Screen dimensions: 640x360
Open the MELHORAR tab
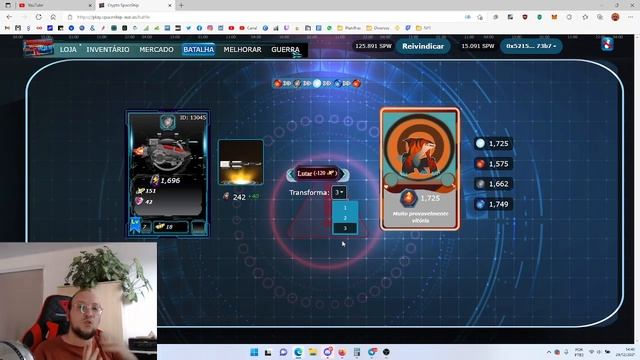pyautogui.click(x=242, y=49)
